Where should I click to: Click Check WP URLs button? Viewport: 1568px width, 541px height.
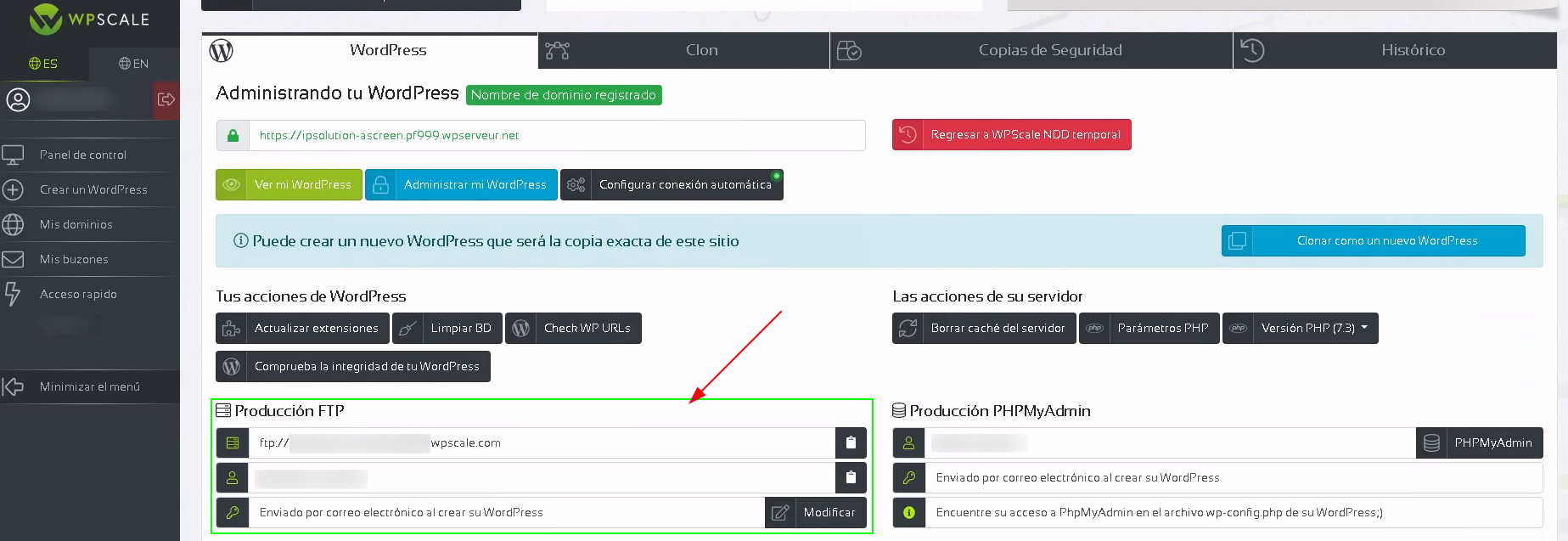(x=573, y=328)
